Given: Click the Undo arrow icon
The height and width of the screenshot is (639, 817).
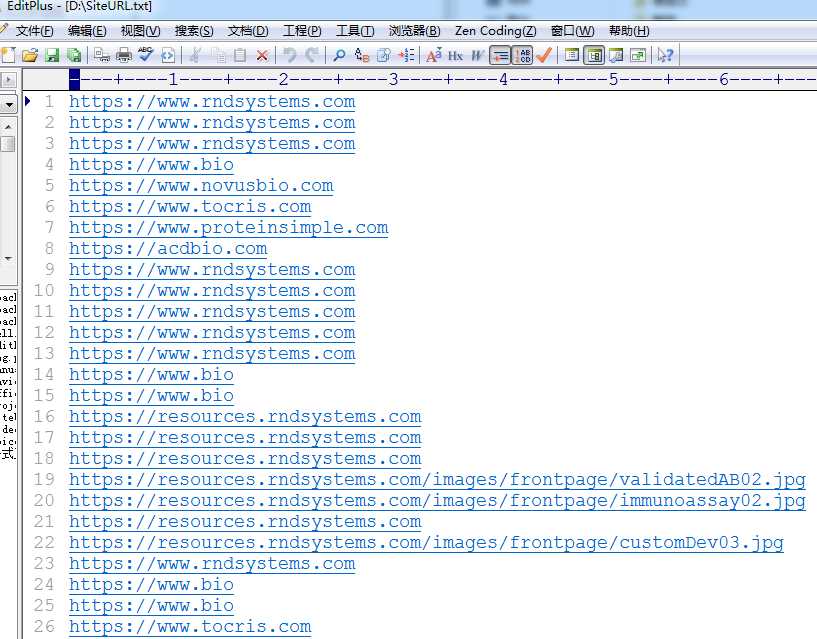Looking at the screenshot, I should click(290, 55).
